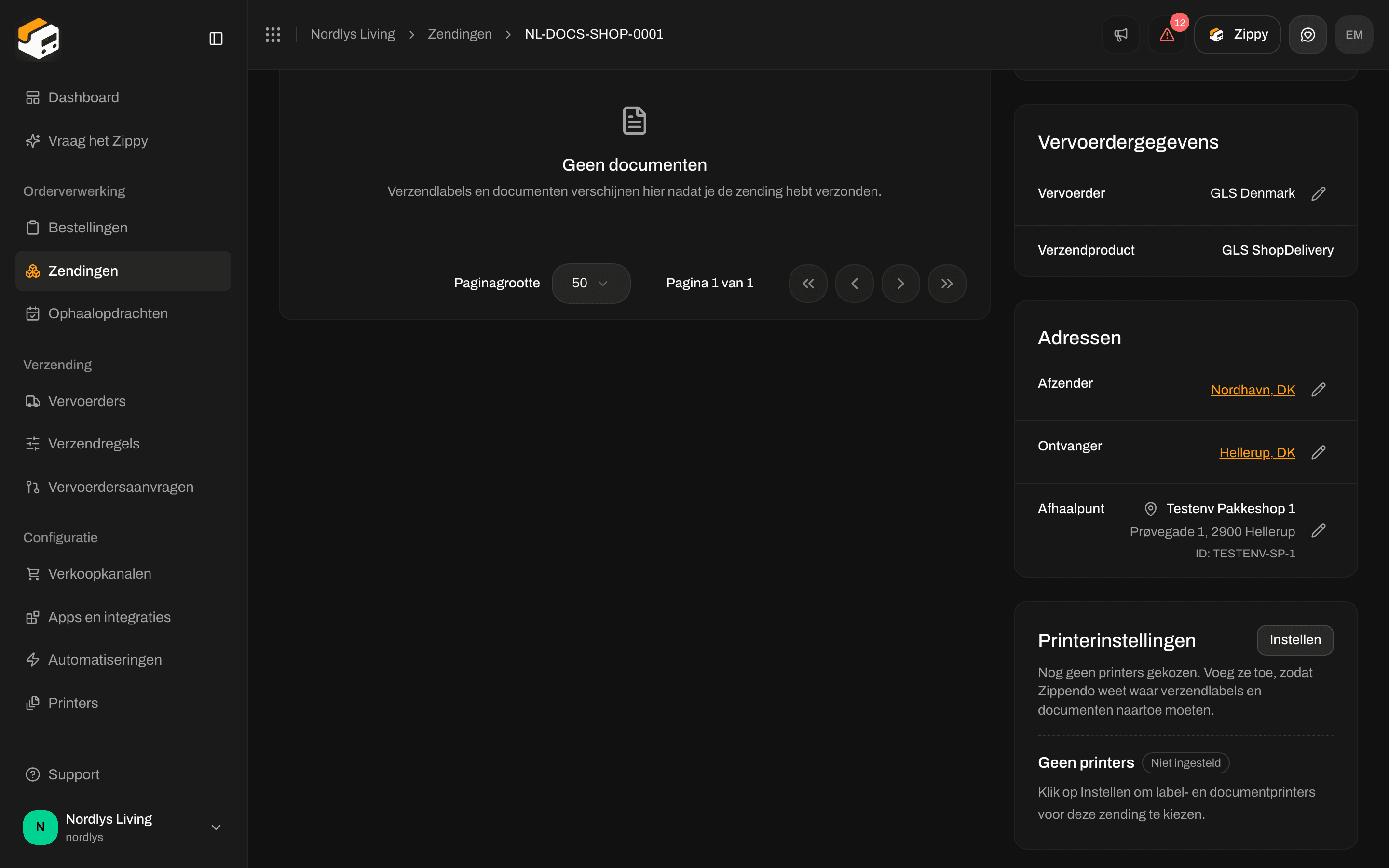The image size is (1389, 868).
Task: Edit Vervoerder GLS Denmark pencil icon
Action: tap(1319, 193)
